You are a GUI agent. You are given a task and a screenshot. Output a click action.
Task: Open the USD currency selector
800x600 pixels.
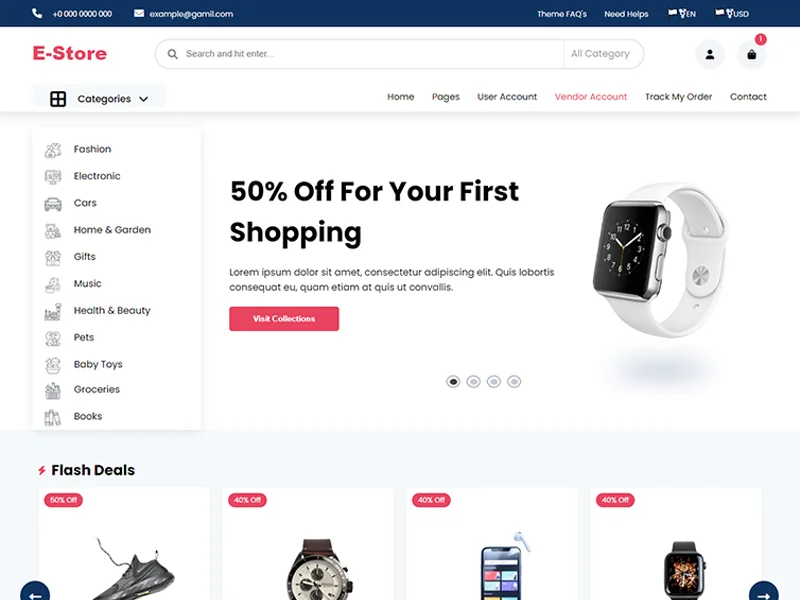click(x=732, y=14)
